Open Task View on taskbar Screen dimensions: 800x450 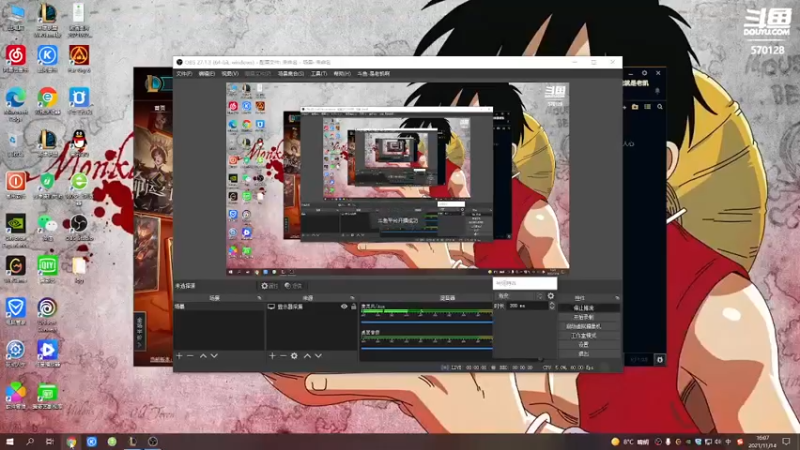tap(50, 441)
